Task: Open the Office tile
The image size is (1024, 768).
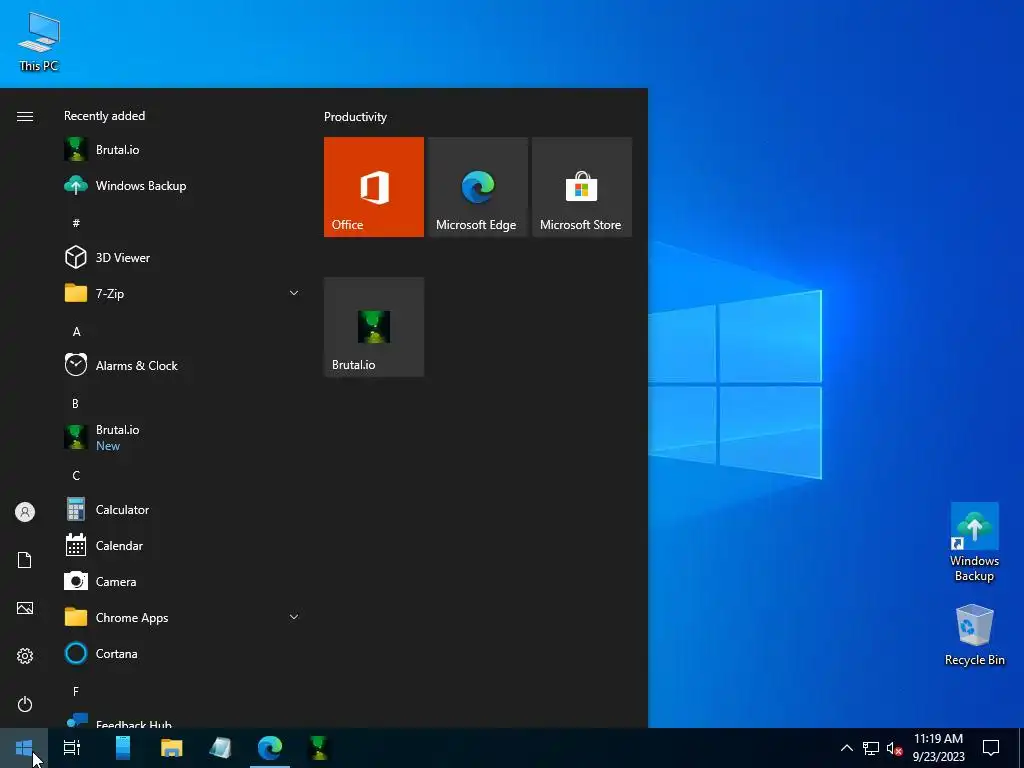Action: tap(374, 187)
